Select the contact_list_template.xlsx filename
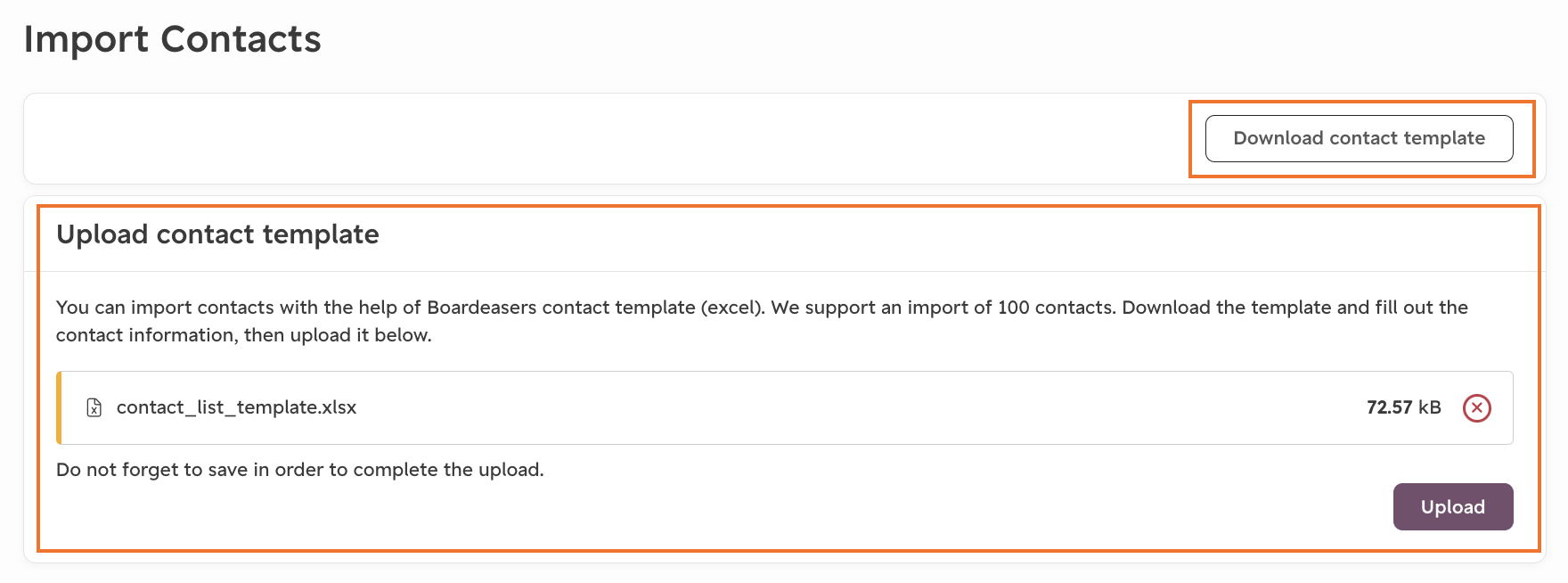This screenshot has width=1568, height=583. tap(236, 407)
